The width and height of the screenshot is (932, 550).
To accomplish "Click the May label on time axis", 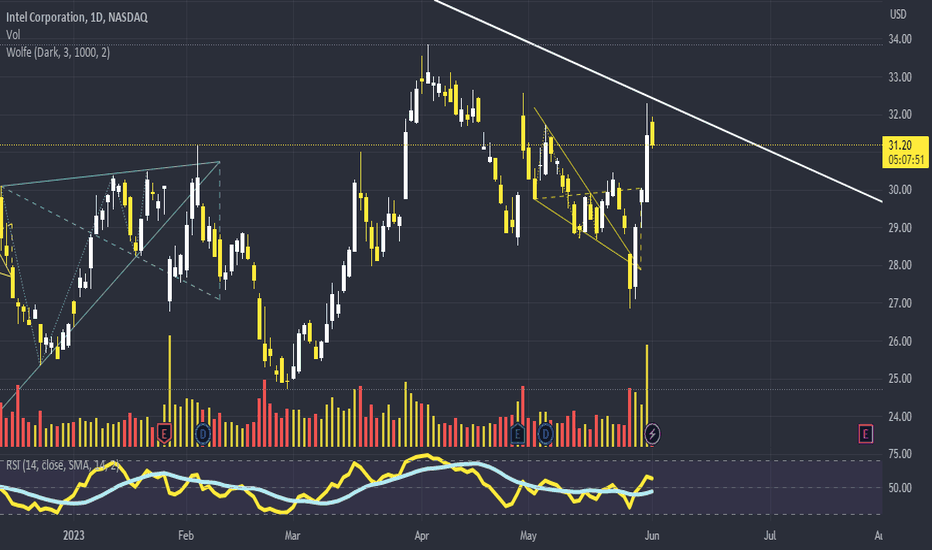I will click(528, 536).
